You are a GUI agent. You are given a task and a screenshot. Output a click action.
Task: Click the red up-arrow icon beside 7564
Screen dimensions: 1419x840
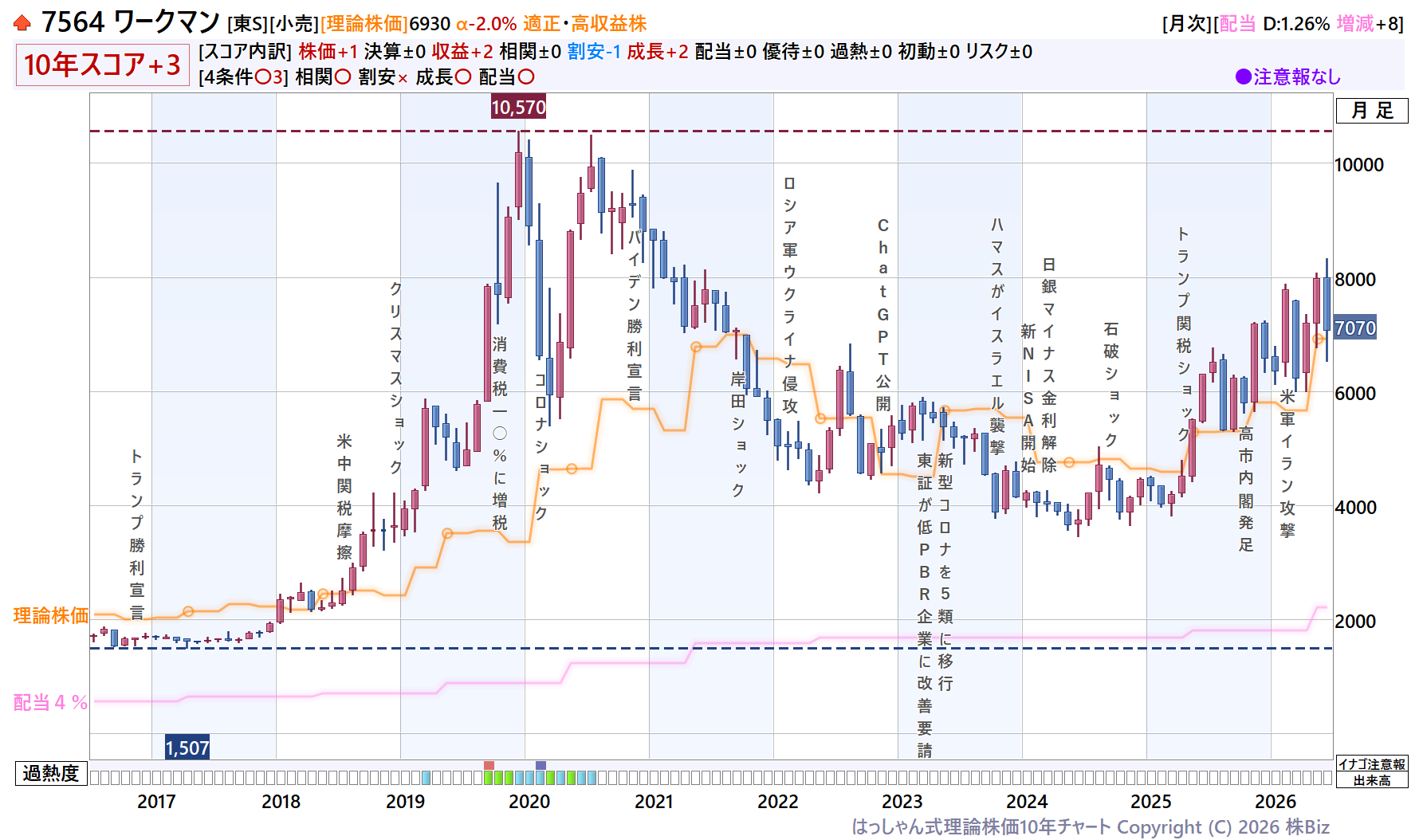coord(22,24)
